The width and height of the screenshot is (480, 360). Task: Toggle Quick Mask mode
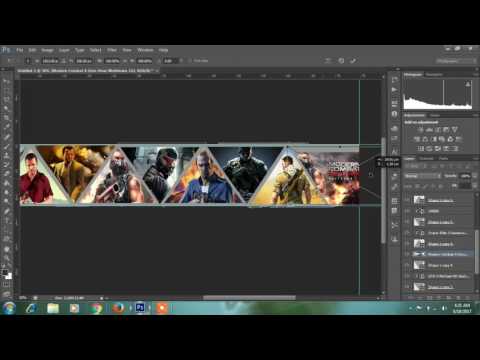[x=7, y=284]
